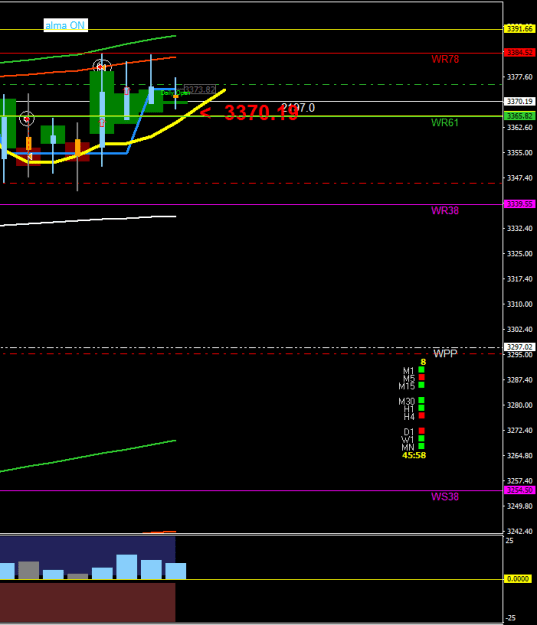
Task: Select the large red 3370.19 price text
Action: (x=261, y=113)
